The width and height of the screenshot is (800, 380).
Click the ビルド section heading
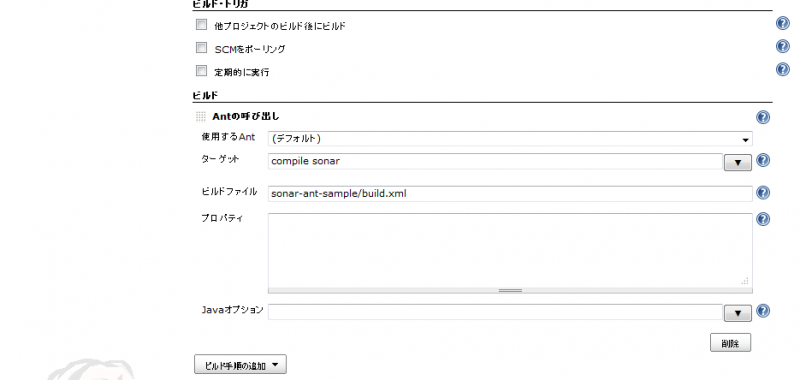[205, 95]
